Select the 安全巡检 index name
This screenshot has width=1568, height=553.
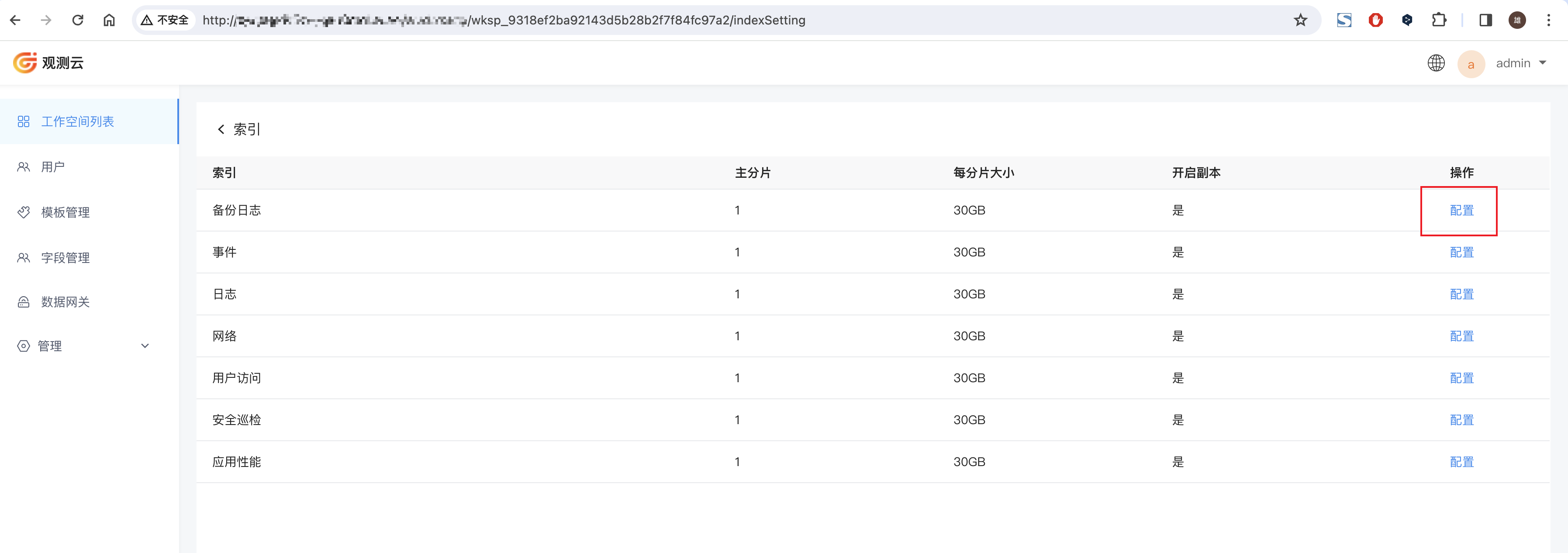pyautogui.click(x=236, y=420)
